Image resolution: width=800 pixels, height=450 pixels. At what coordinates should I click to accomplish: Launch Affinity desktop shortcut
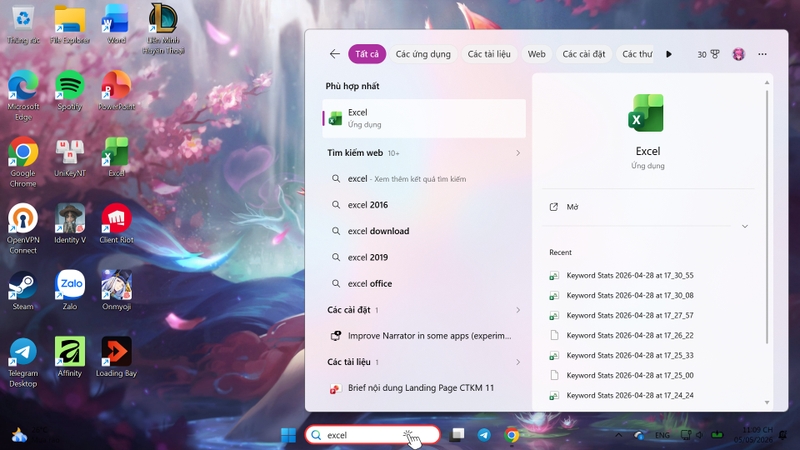point(70,357)
